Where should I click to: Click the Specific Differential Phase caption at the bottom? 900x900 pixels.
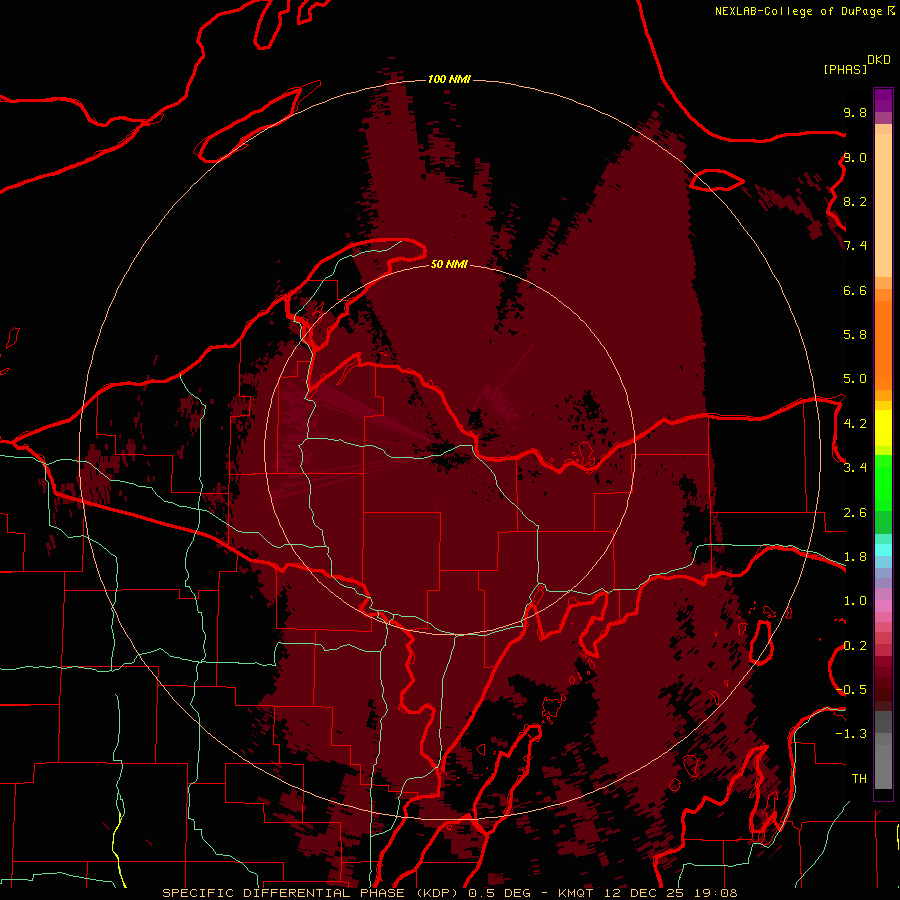click(449, 893)
